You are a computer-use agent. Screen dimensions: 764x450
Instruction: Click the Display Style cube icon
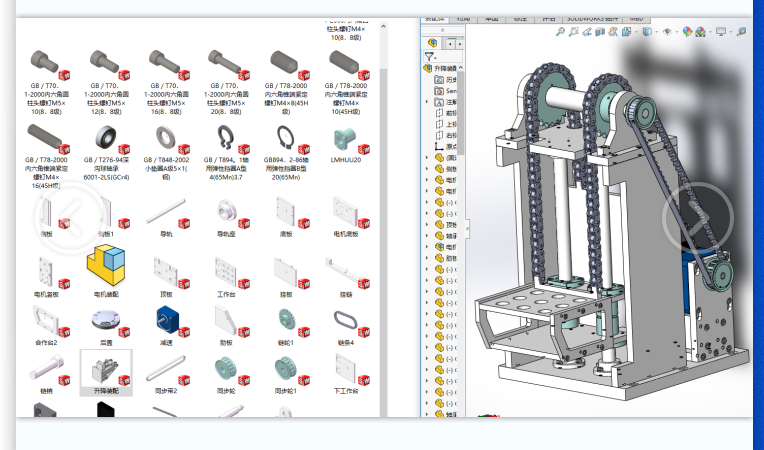(648, 32)
